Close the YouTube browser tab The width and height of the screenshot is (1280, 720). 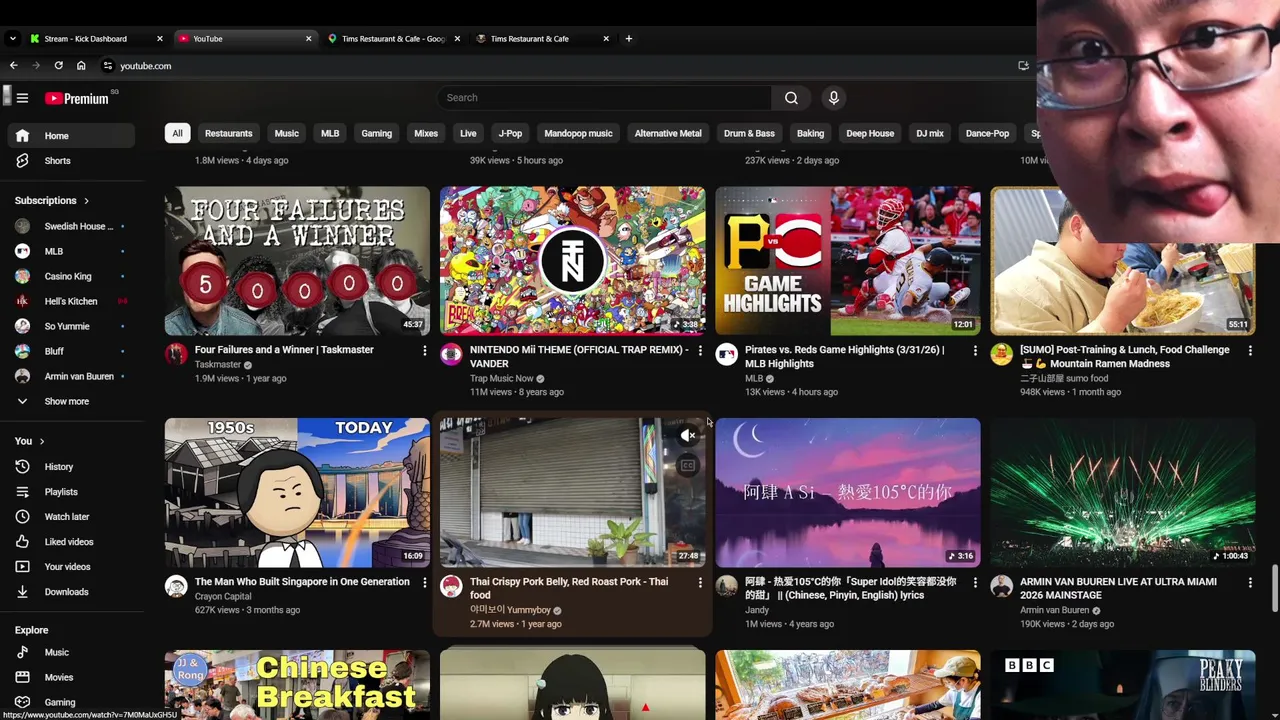point(308,39)
